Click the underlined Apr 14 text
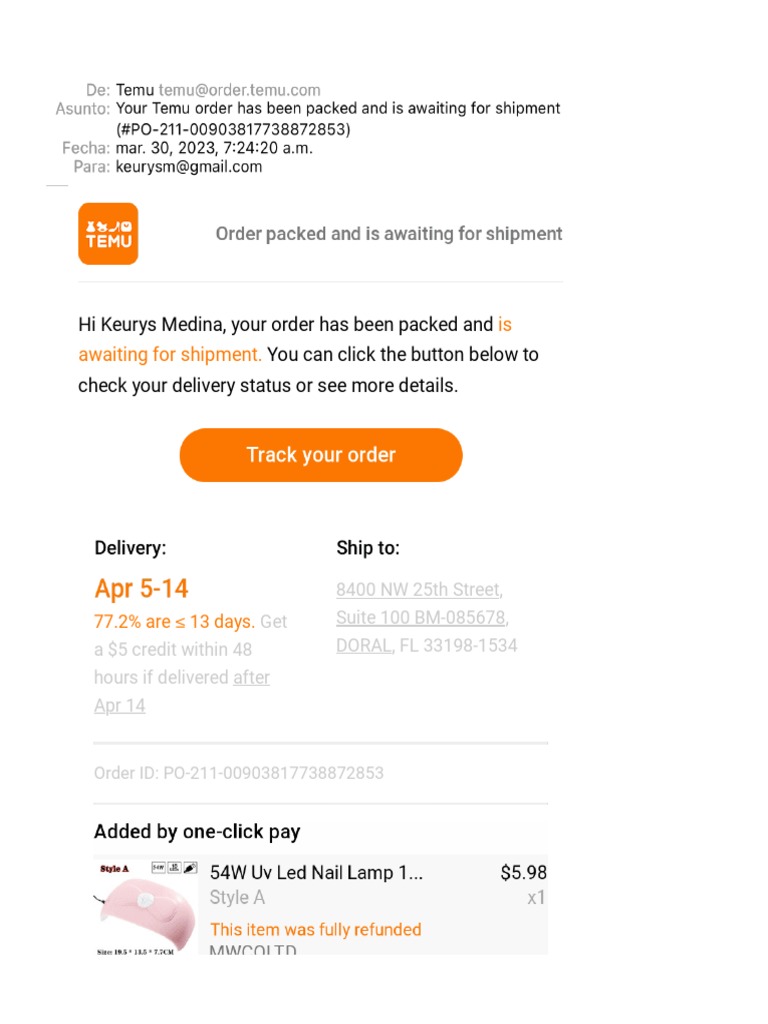The width and height of the screenshot is (768, 1024). [x=120, y=705]
